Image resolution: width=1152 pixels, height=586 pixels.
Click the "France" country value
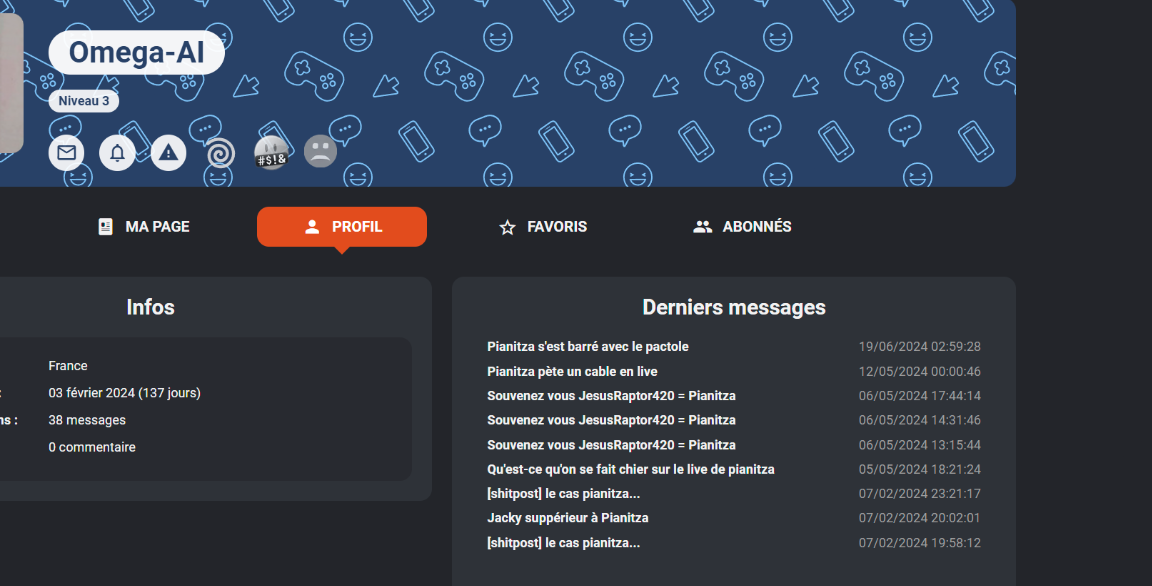point(68,366)
